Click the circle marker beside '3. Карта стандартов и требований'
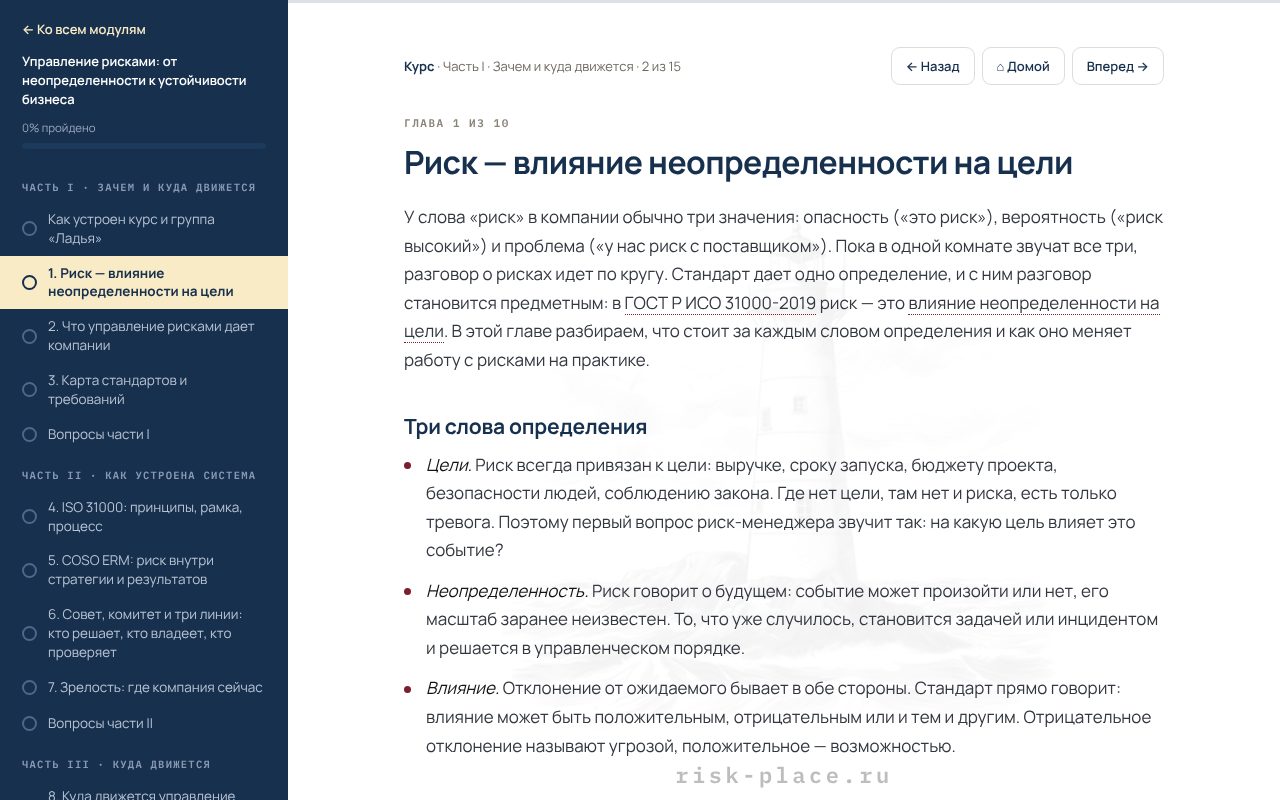This screenshot has height=800, width=1280. [x=30, y=390]
